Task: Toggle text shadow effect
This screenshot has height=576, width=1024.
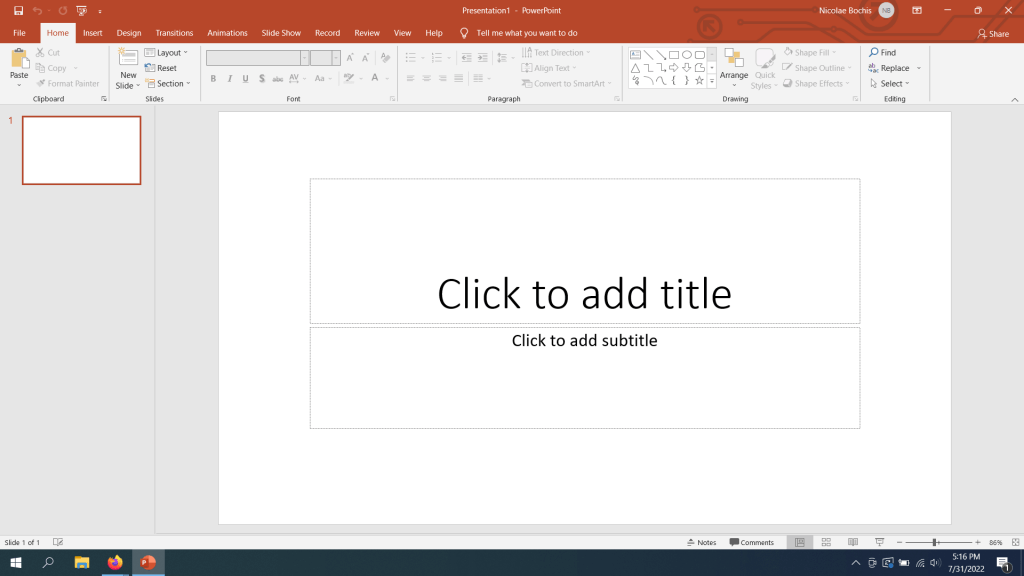Action: coord(262,78)
